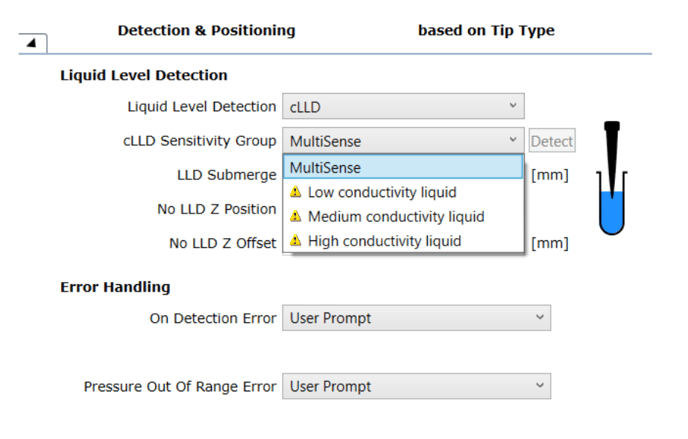Click the blue liquid in the tube graphic
Image resolution: width=688 pixels, height=439 pixels.
pos(612,211)
